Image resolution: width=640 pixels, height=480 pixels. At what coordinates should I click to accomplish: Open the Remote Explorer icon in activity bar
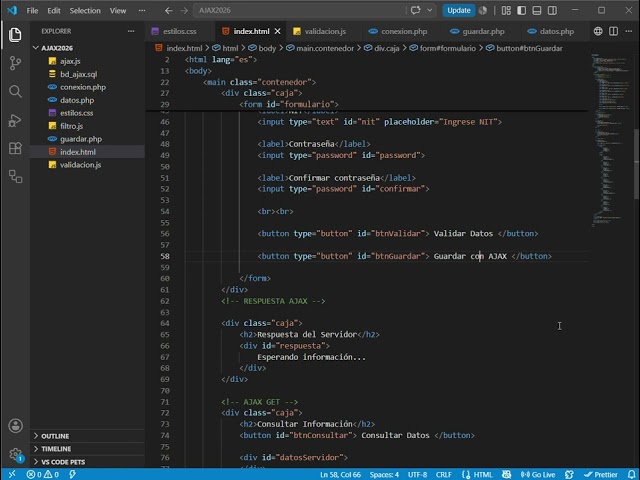15,176
